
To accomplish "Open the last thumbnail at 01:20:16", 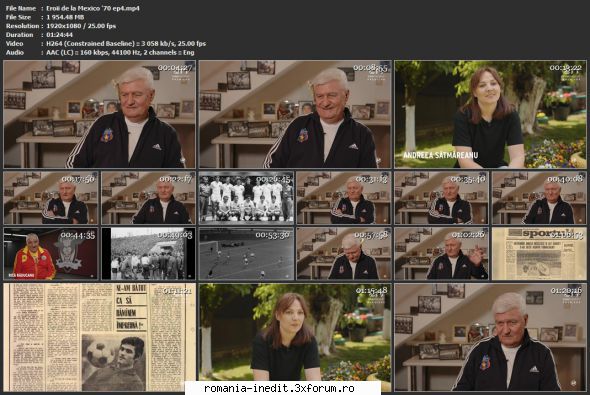I will 490,337.
